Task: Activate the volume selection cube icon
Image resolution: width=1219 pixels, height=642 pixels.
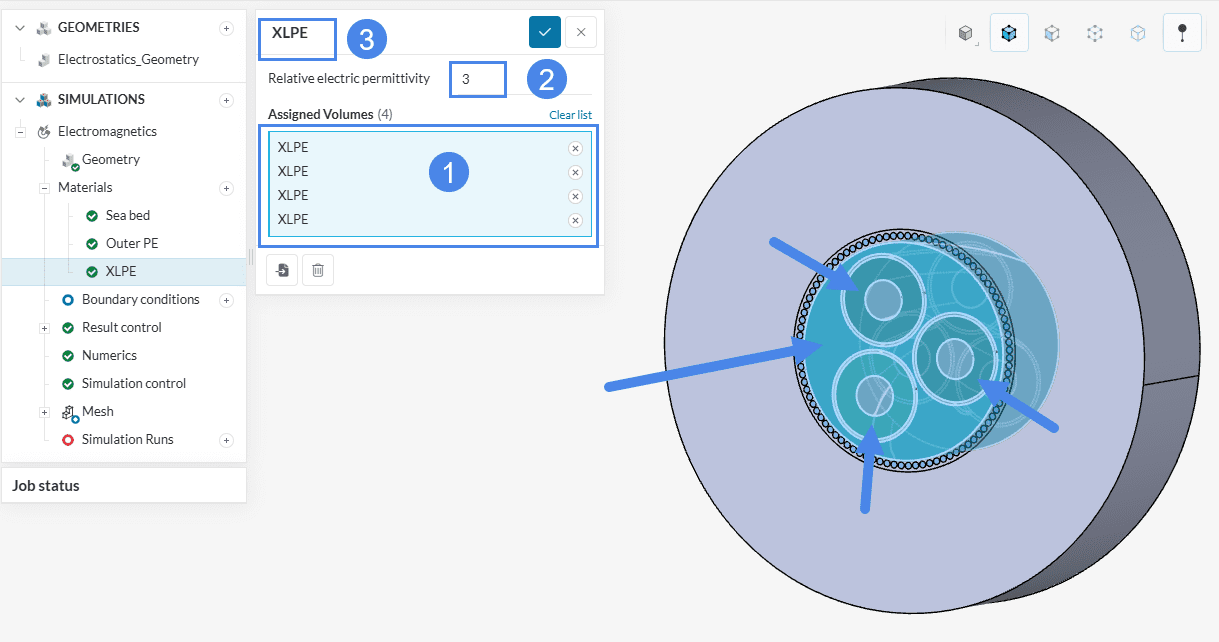Action: point(1009,33)
